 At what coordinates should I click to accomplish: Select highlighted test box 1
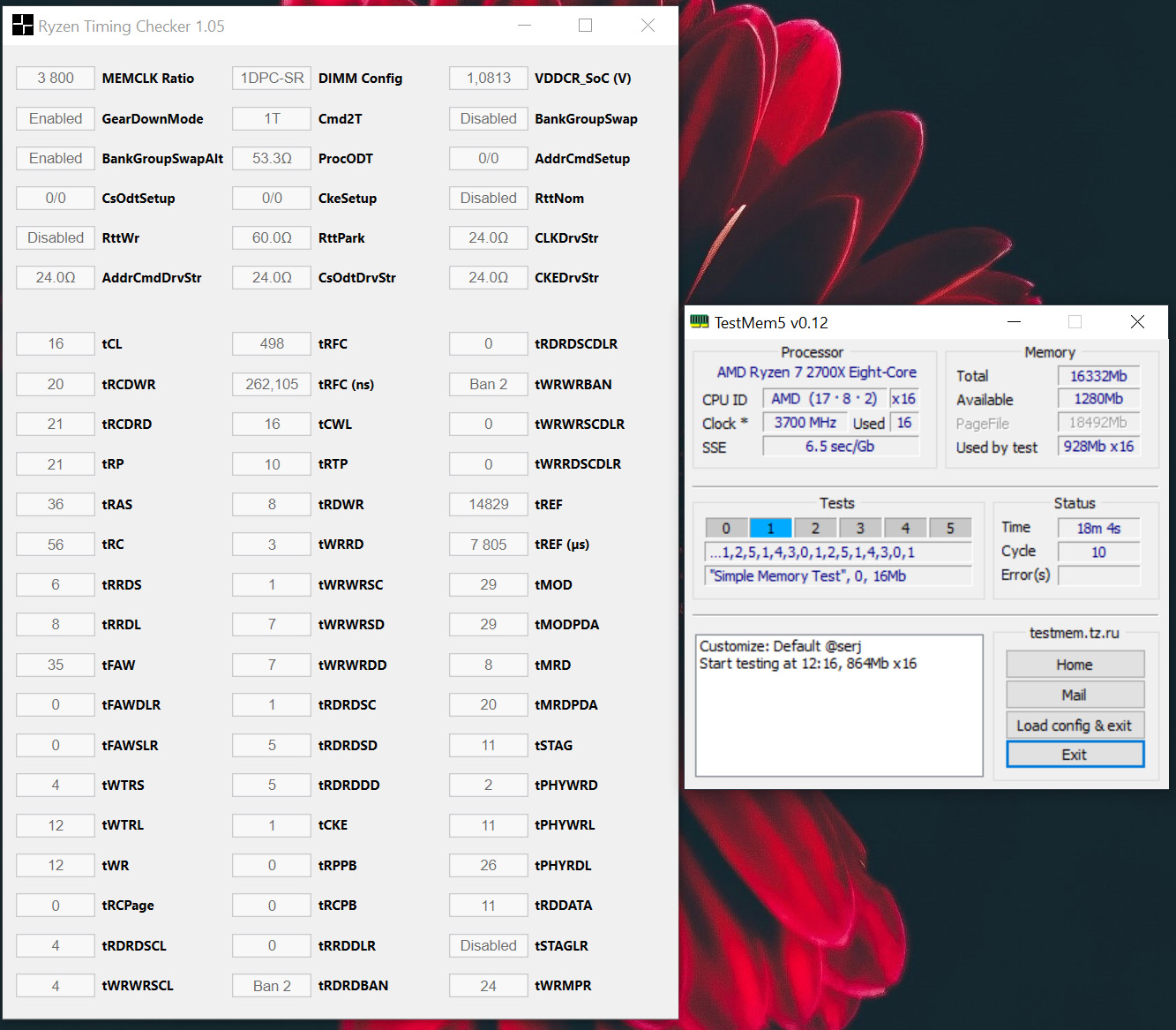770,528
